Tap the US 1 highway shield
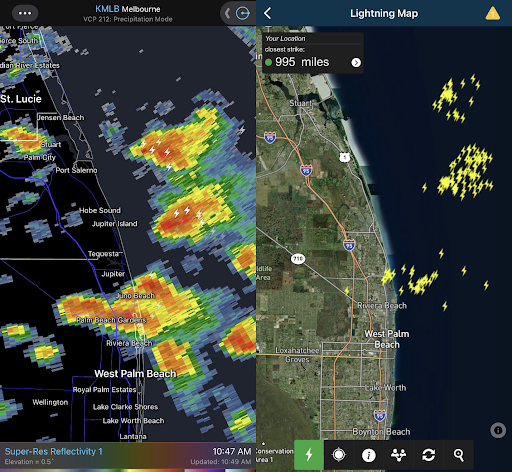The image size is (512, 472). click(x=345, y=157)
